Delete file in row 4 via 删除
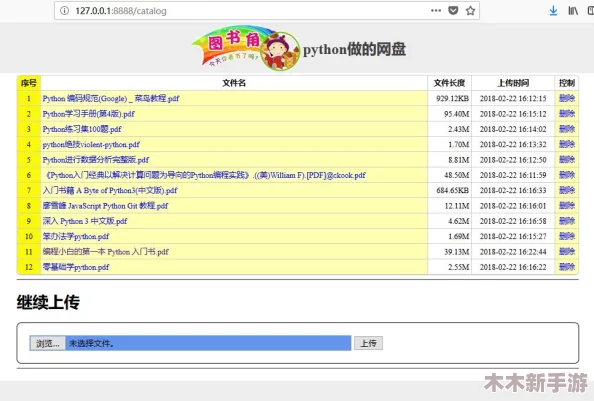594x401 pixels. pos(567,144)
